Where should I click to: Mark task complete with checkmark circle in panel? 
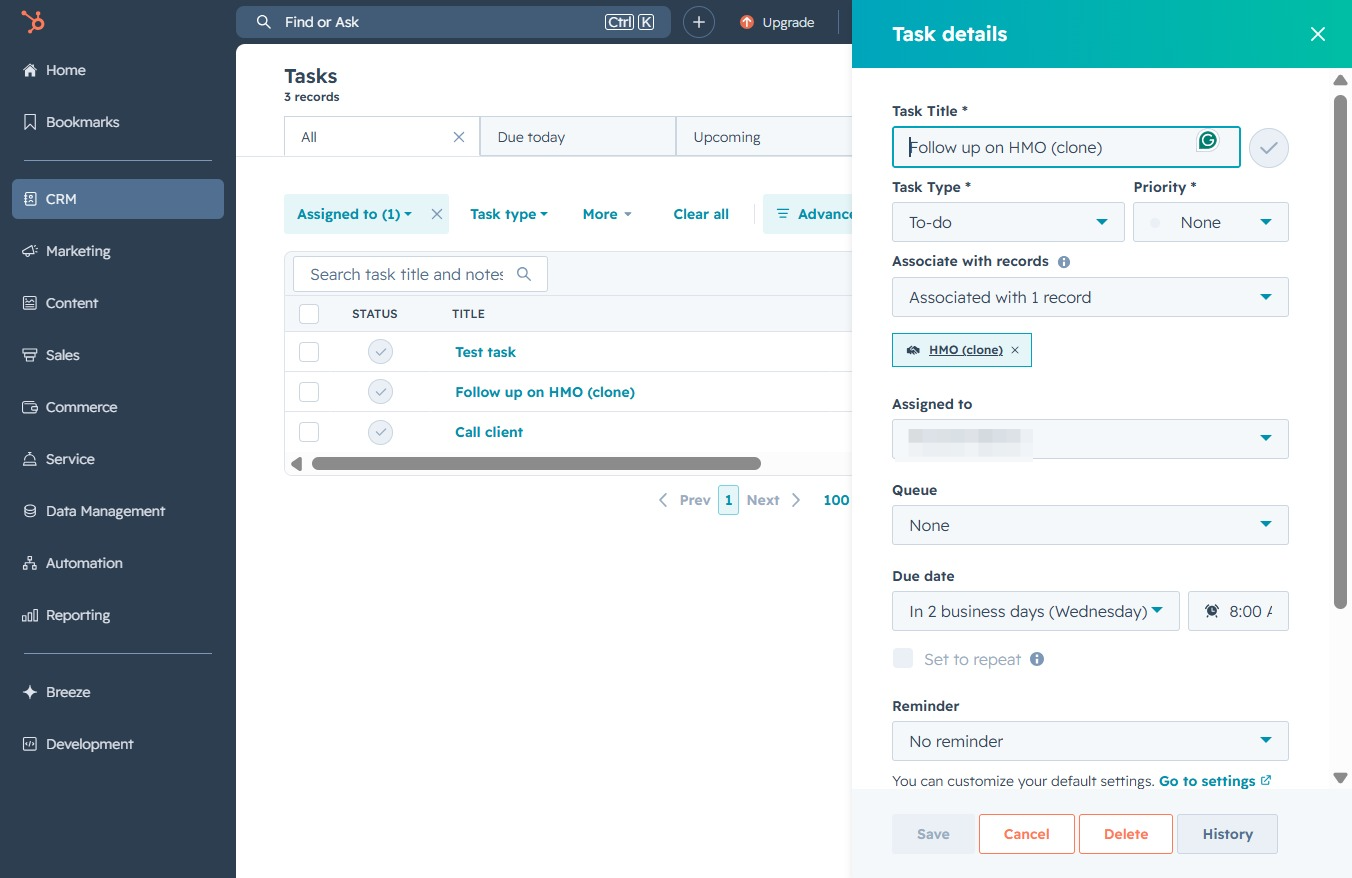[x=1269, y=148]
